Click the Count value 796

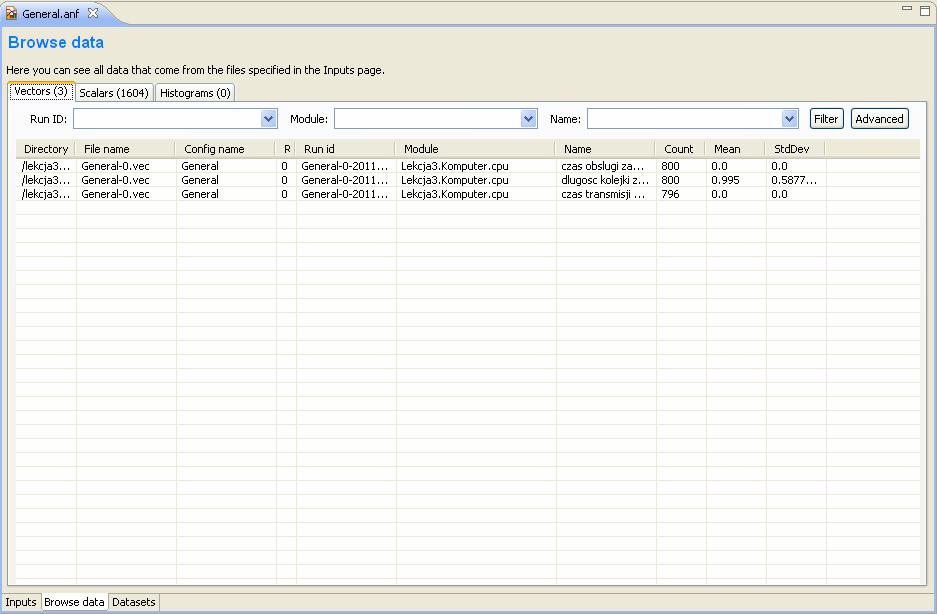coord(670,194)
